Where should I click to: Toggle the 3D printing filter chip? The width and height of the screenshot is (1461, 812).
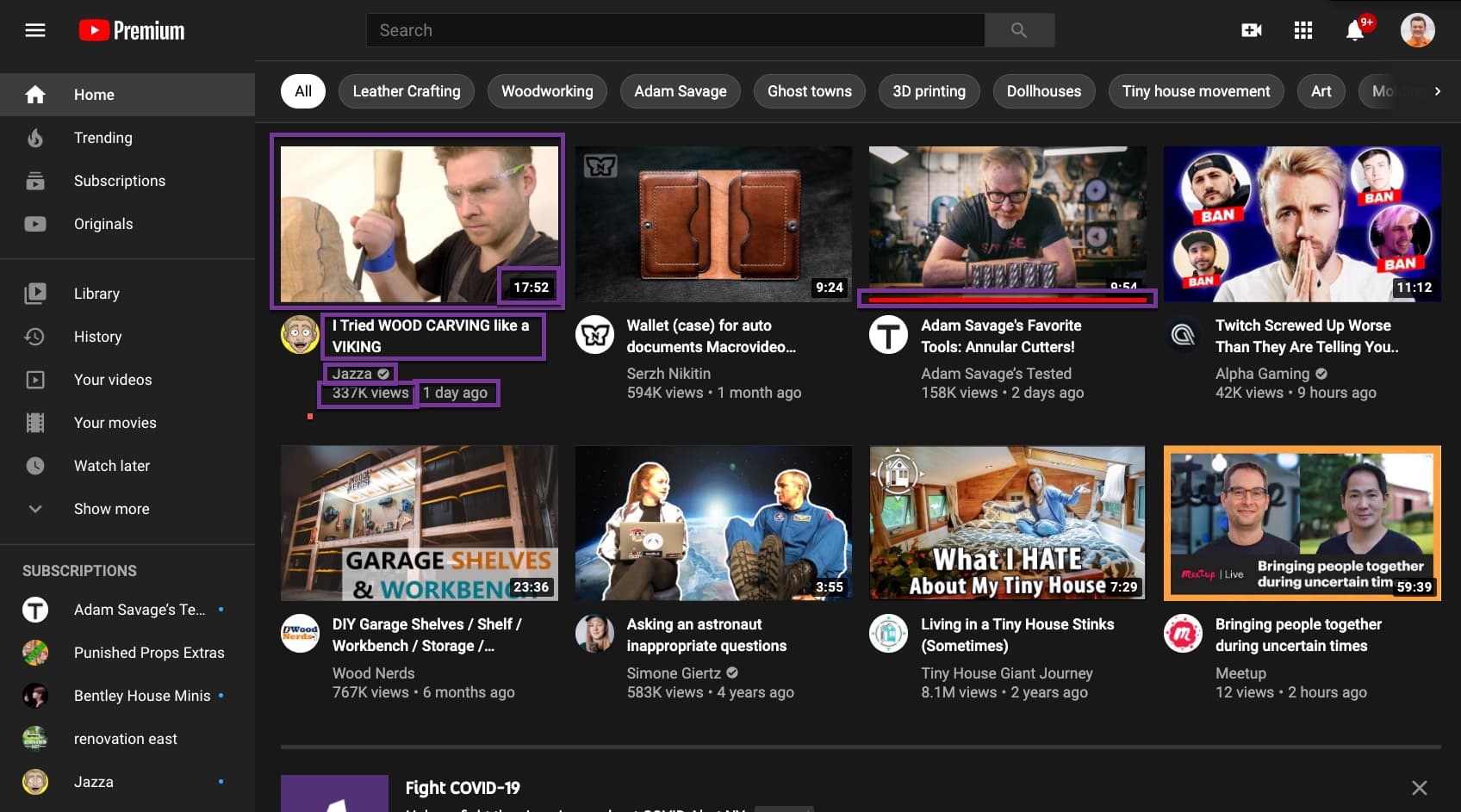[929, 91]
